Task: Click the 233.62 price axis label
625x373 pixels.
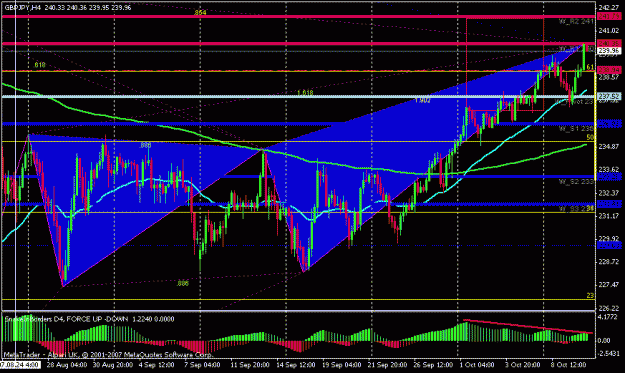Action: 609,169
